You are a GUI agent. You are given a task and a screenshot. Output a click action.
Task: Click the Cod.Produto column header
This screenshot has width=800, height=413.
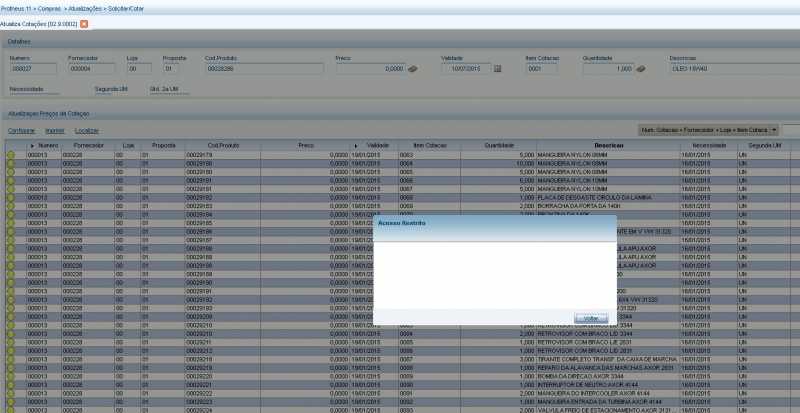tap(223, 146)
